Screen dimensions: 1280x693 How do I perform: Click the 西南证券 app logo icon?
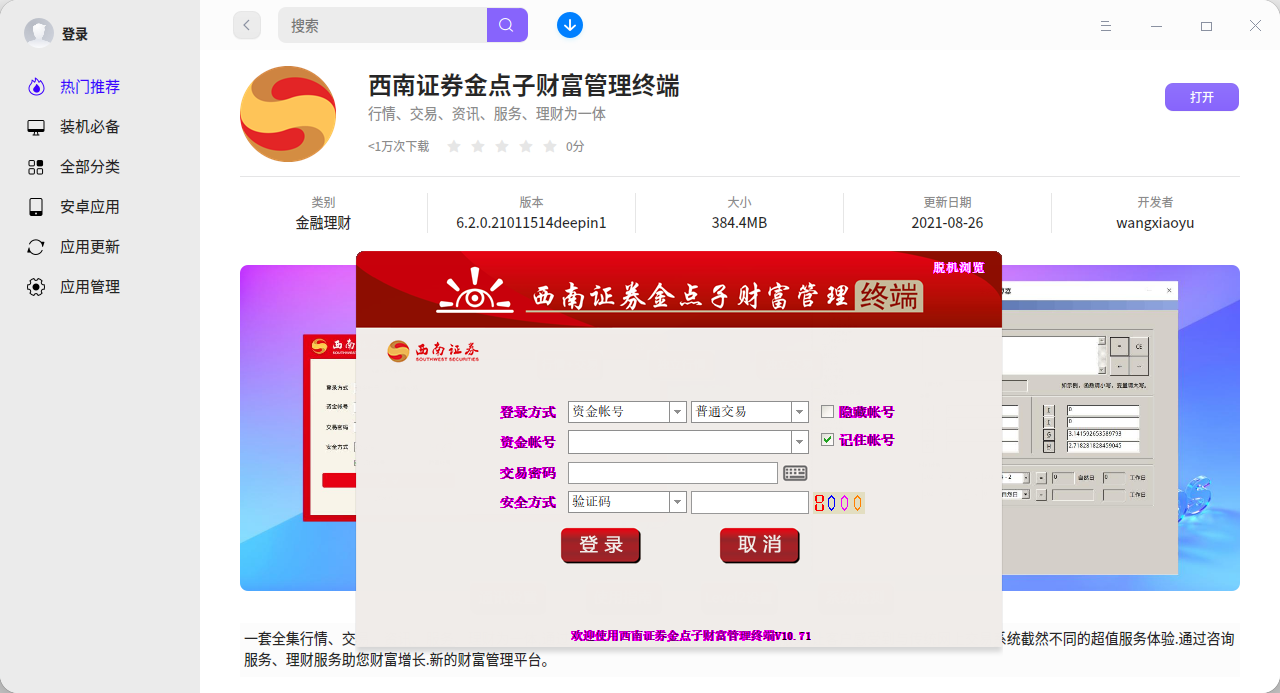tap(288, 114)
